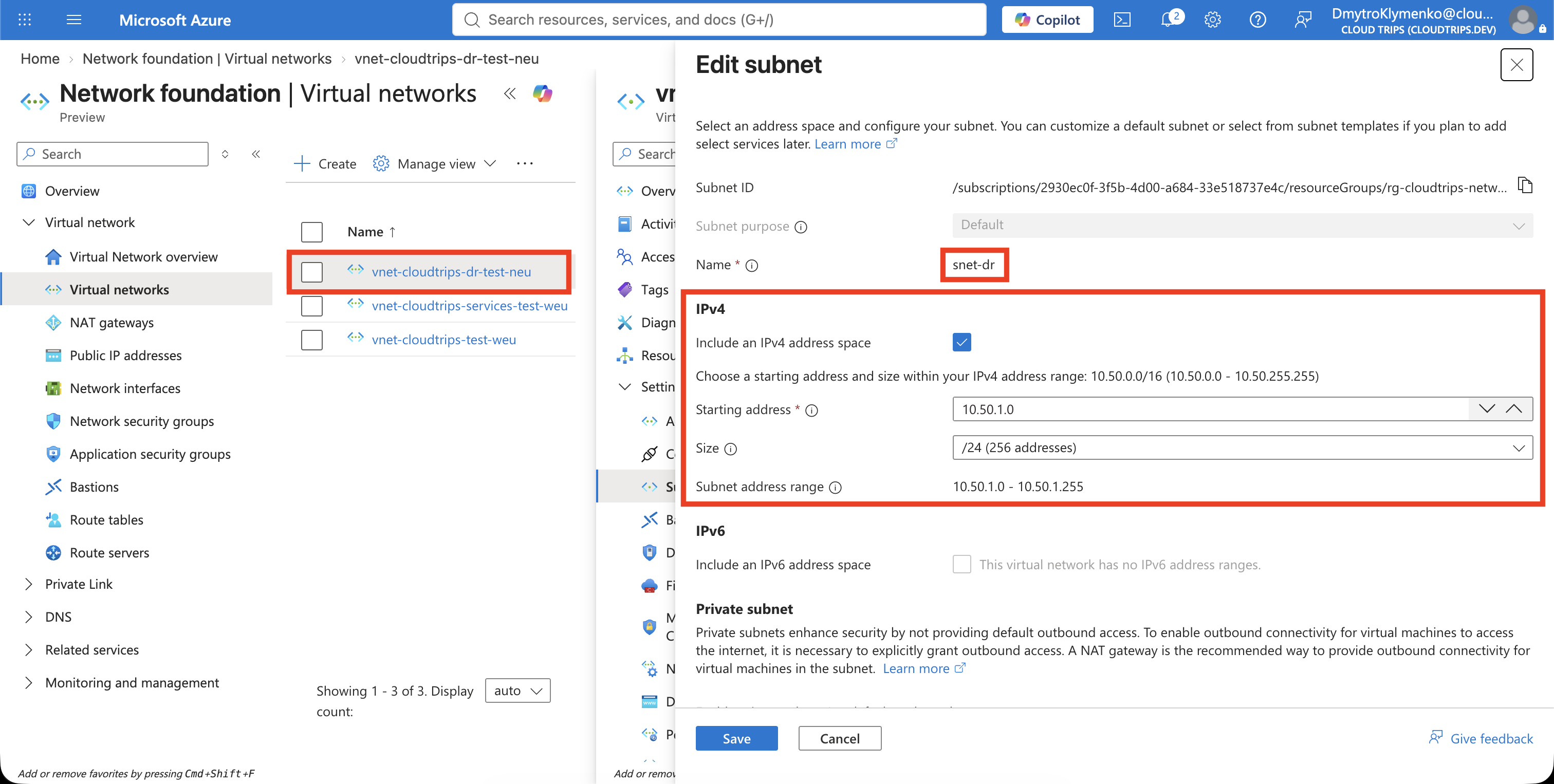This screenshot has width=1554, height=784.
Task: Click the colorful Copilot icon beside page title
Action: [542, 94]
